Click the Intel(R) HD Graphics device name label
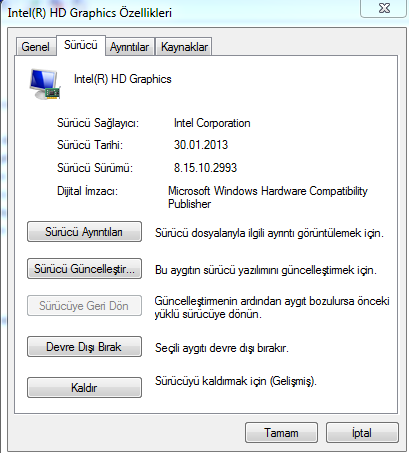Viewport: 409px width, 453px height. 123,79
